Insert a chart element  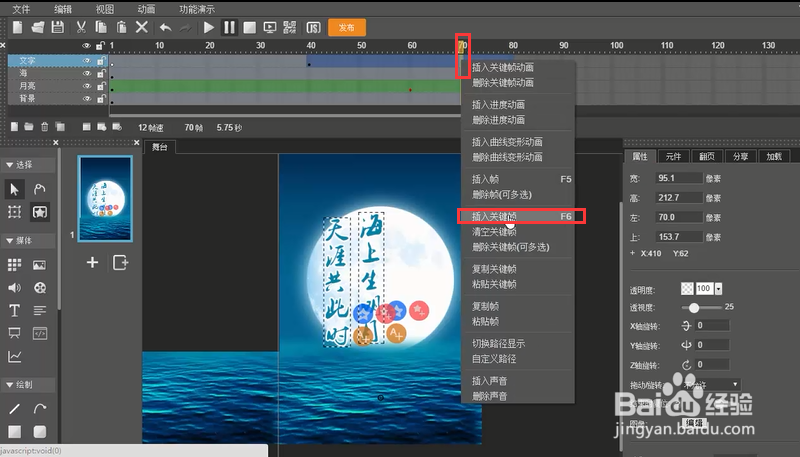14,357
